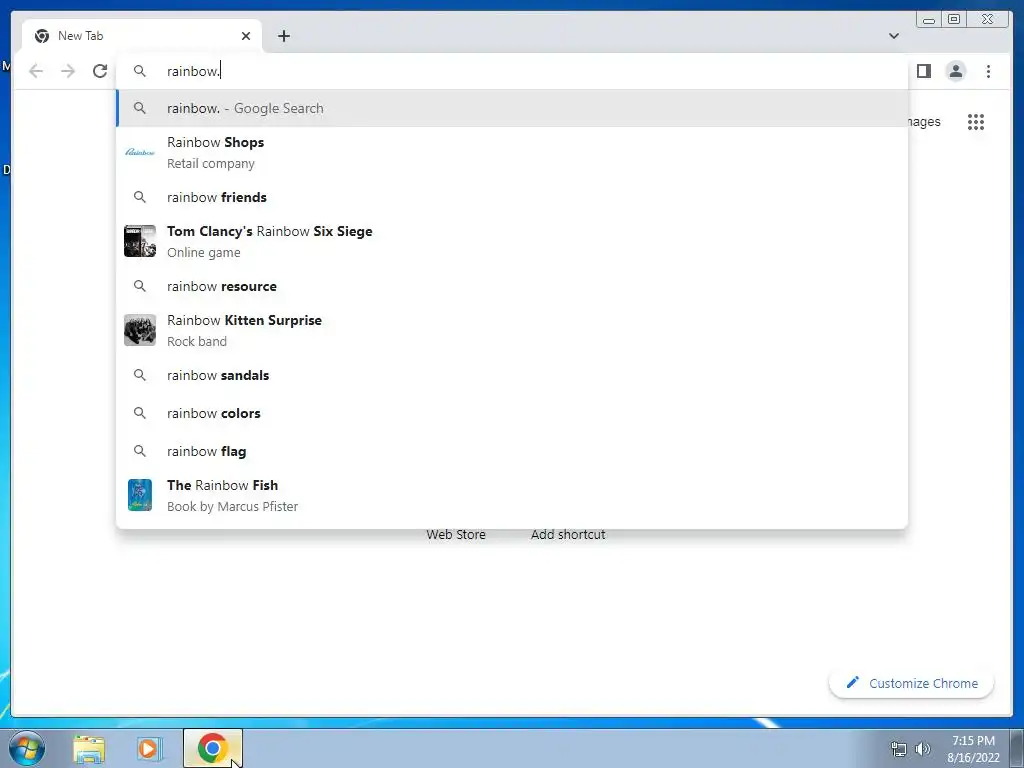Click the address bar search magnifier icon
Viewport: 1024px width, 768px height.
tap(140, 71)
